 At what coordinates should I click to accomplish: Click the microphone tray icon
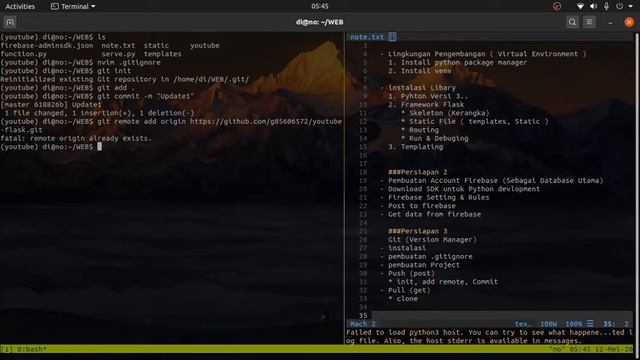[606, 6]
